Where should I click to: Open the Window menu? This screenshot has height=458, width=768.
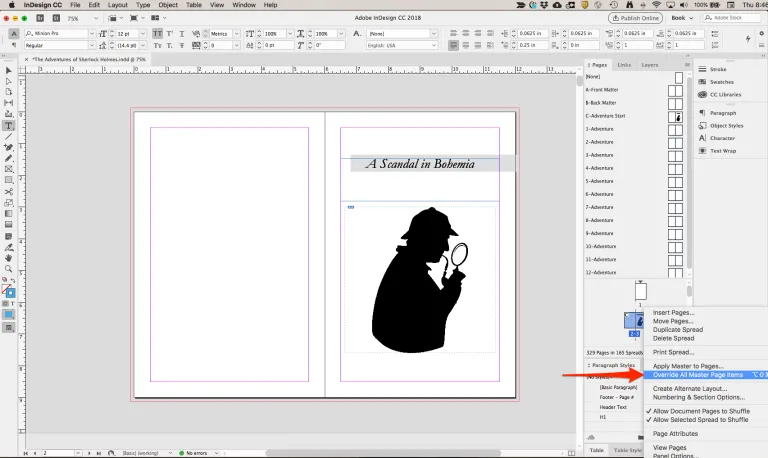pos(243,5)
